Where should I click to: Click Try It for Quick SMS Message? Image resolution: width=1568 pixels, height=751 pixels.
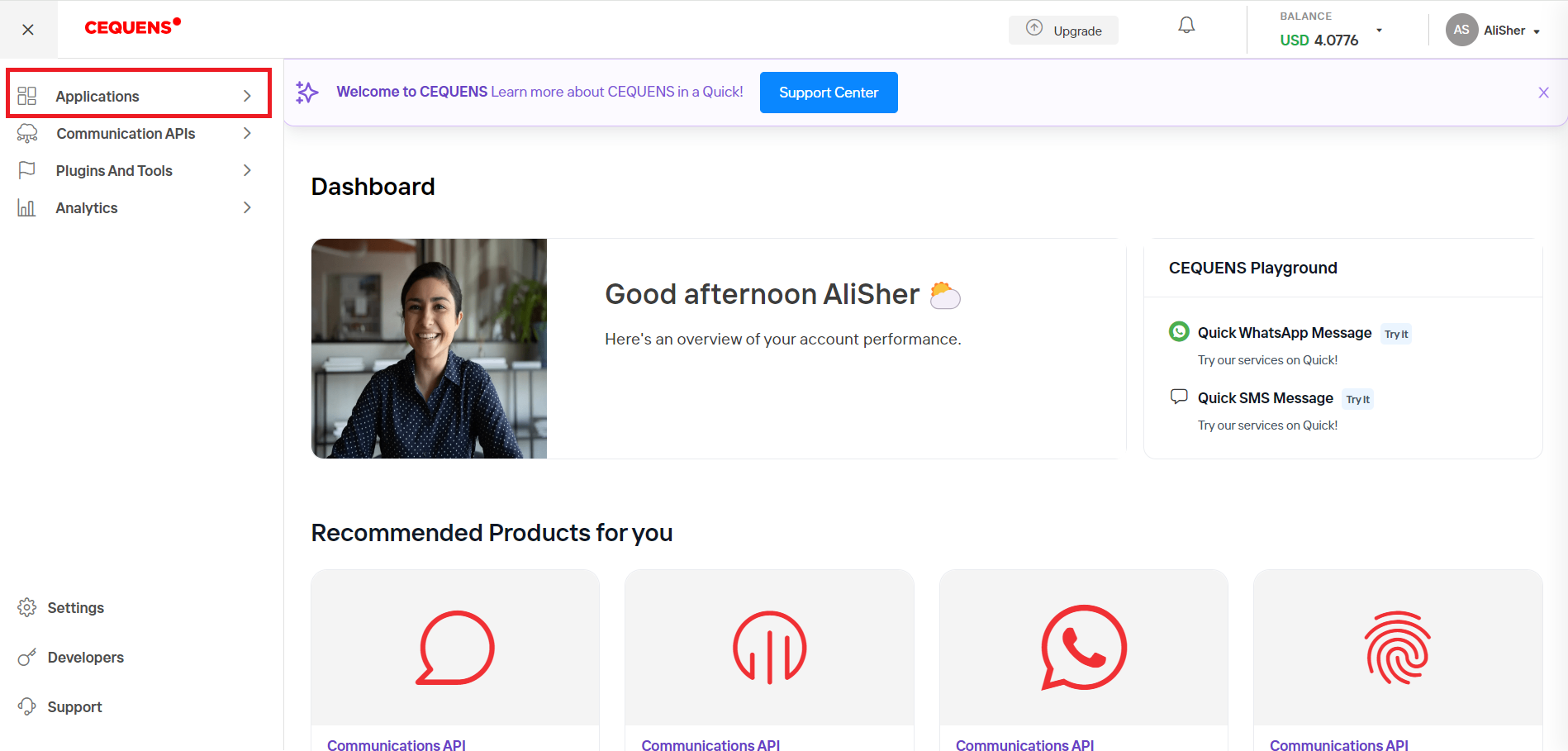(x=1357, y=399)
